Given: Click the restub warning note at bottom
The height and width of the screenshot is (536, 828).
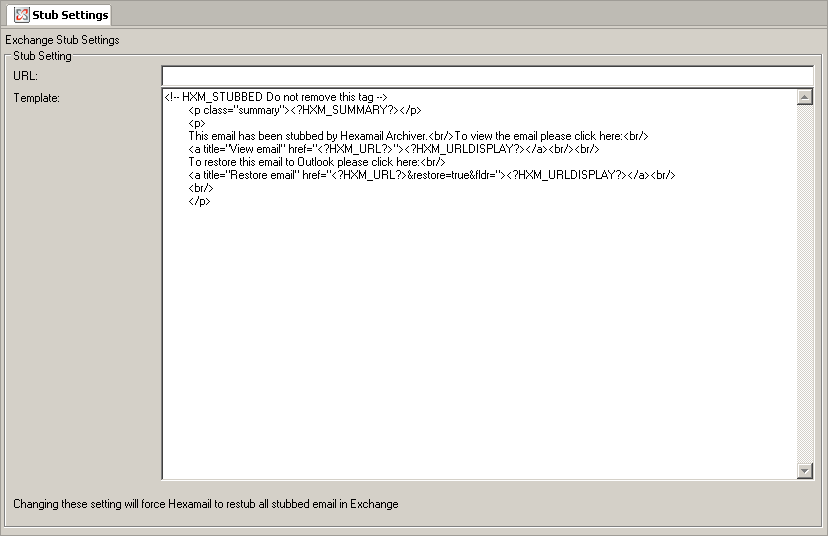Looking at the screenshot, I should click(205, 504).
